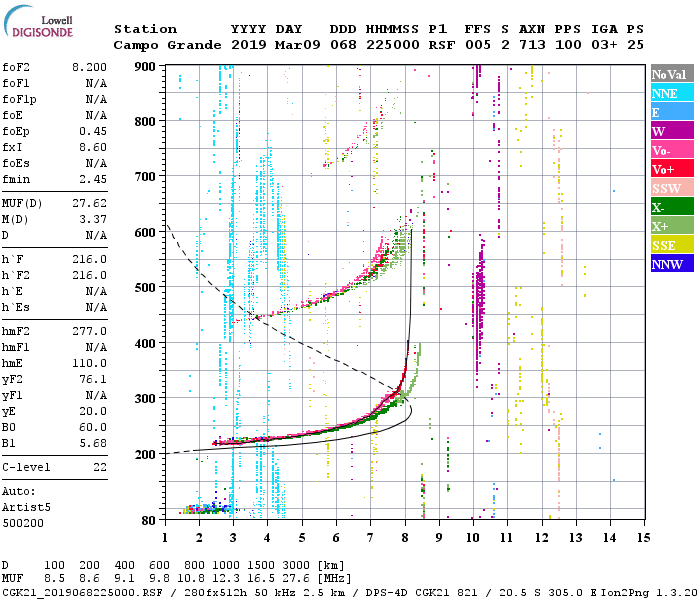Click the 80 km height axis label
This screenshot has height=600, width=700.
149,521
